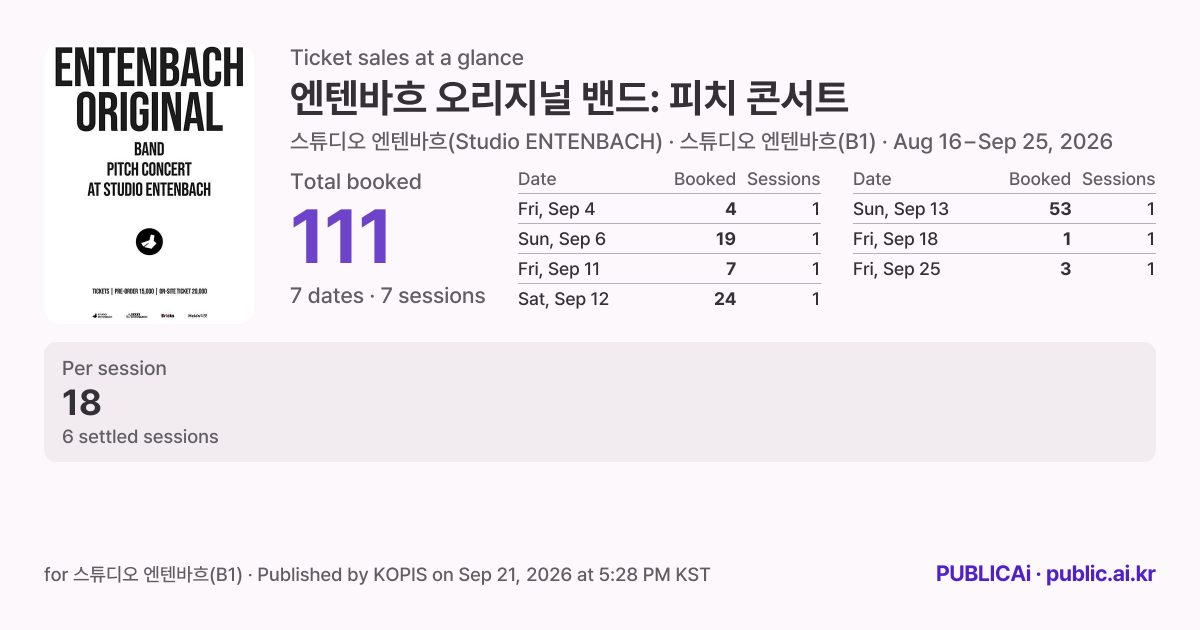Click the Total booked 111 figure
1200x630 pixels.
[x=340, y=238]
